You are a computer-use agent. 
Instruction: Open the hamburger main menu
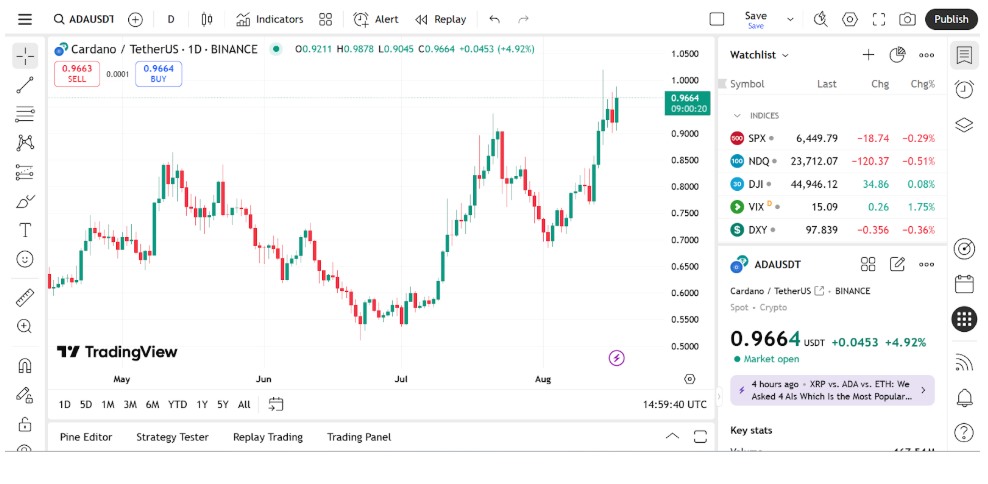tap(25, 19)
